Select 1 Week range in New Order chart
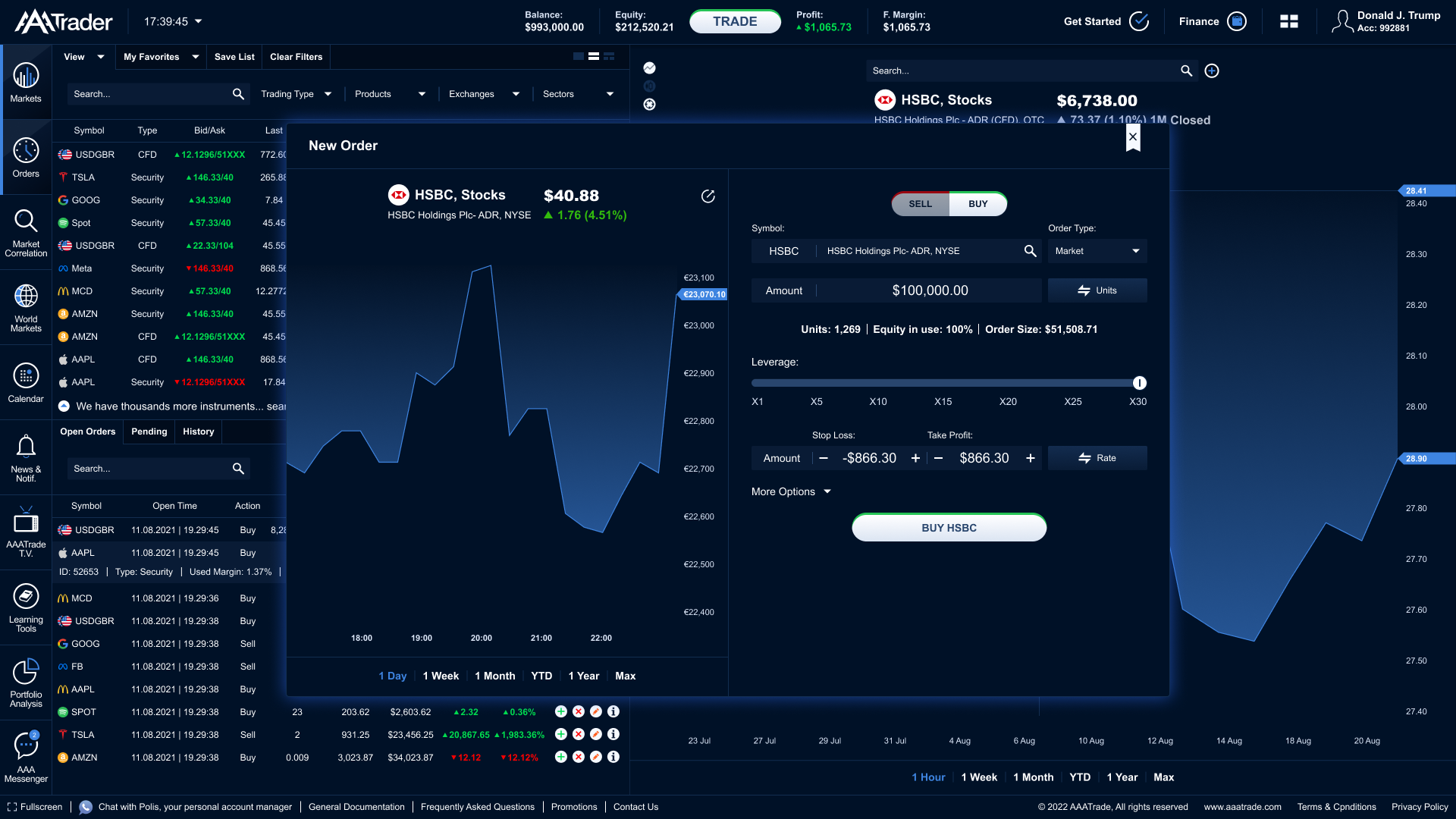This screenshot has height=819, width=1456. point(441,676)
